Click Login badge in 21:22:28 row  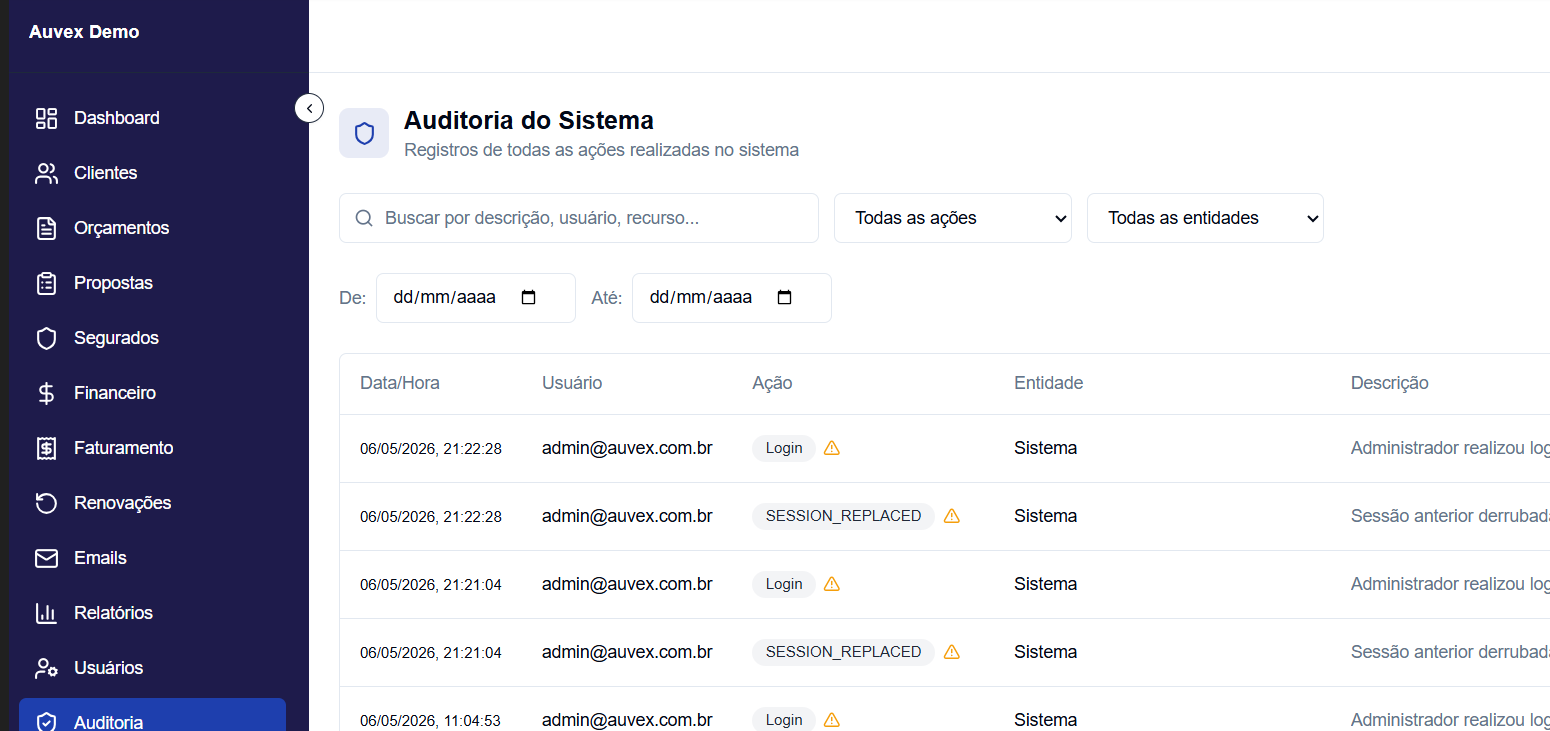click(x=784, y=448)
